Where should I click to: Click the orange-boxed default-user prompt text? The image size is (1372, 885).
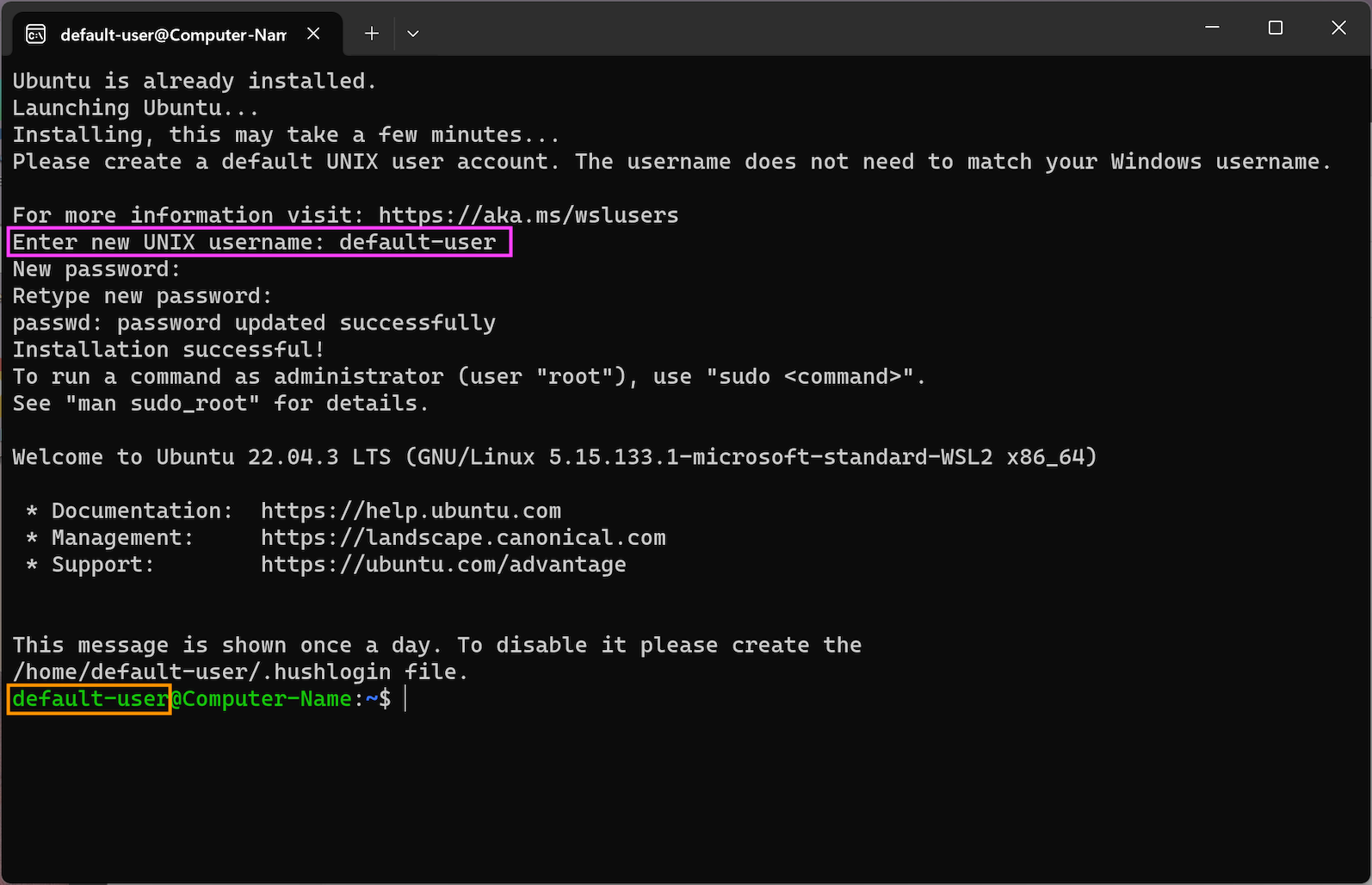click(89, 698)
